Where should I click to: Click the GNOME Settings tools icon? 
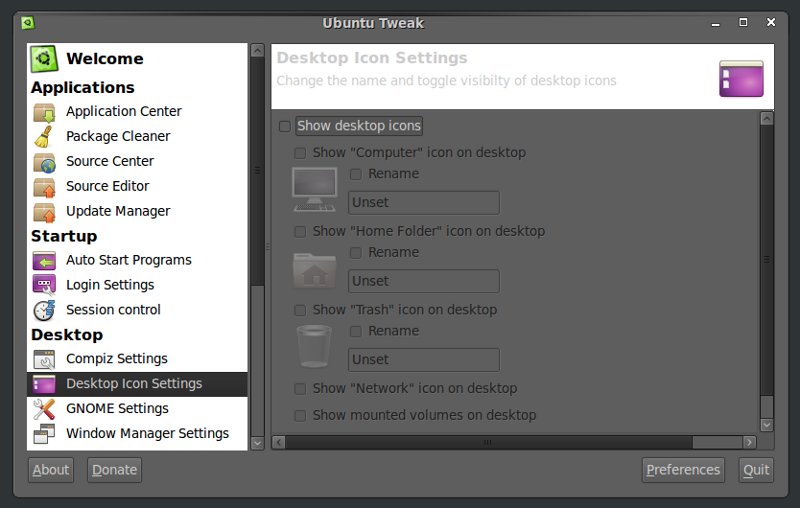tap(44, 409)
